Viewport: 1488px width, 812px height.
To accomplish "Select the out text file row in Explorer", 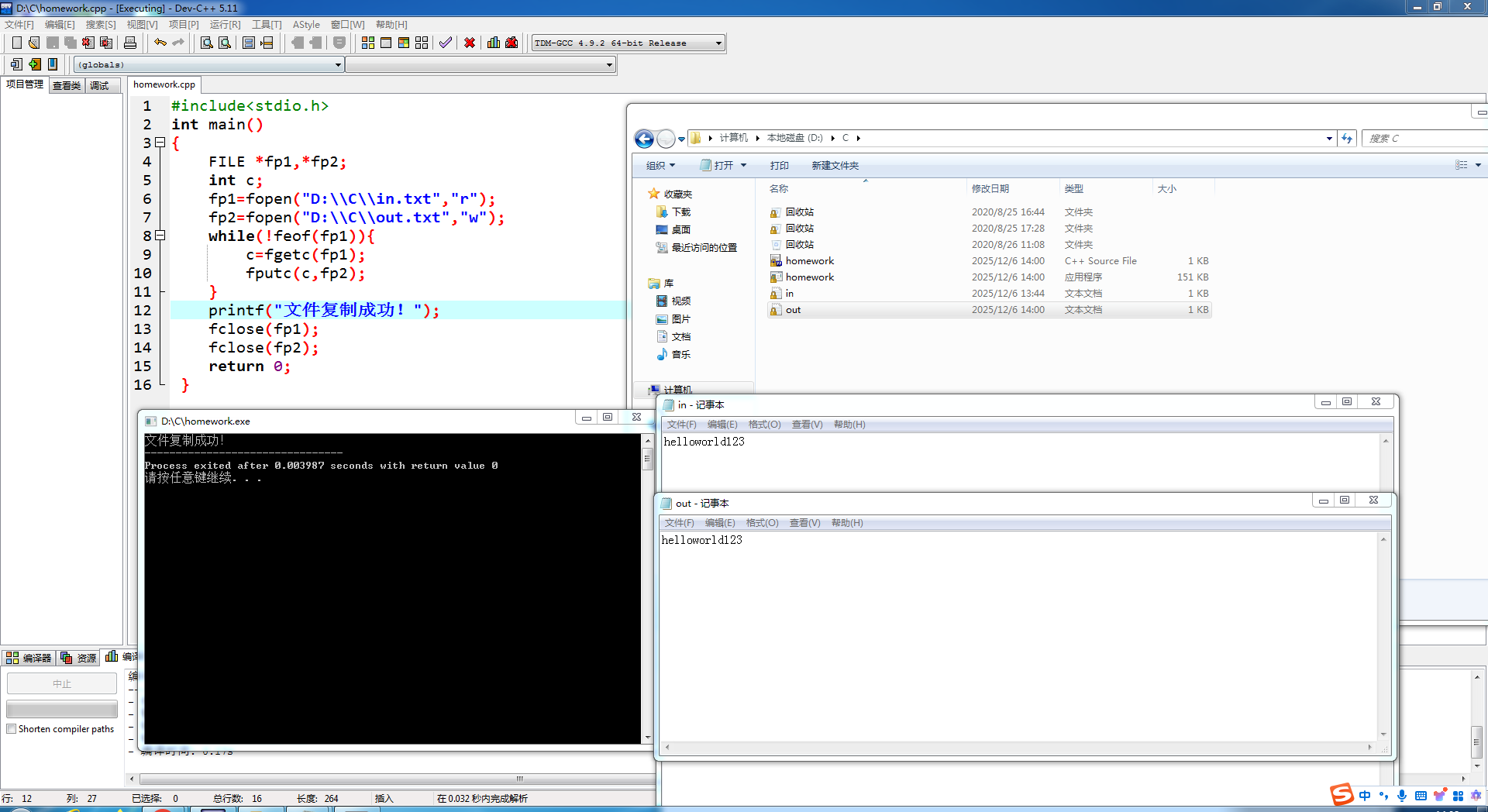I will pyautogui.click(x=989, y=310).
